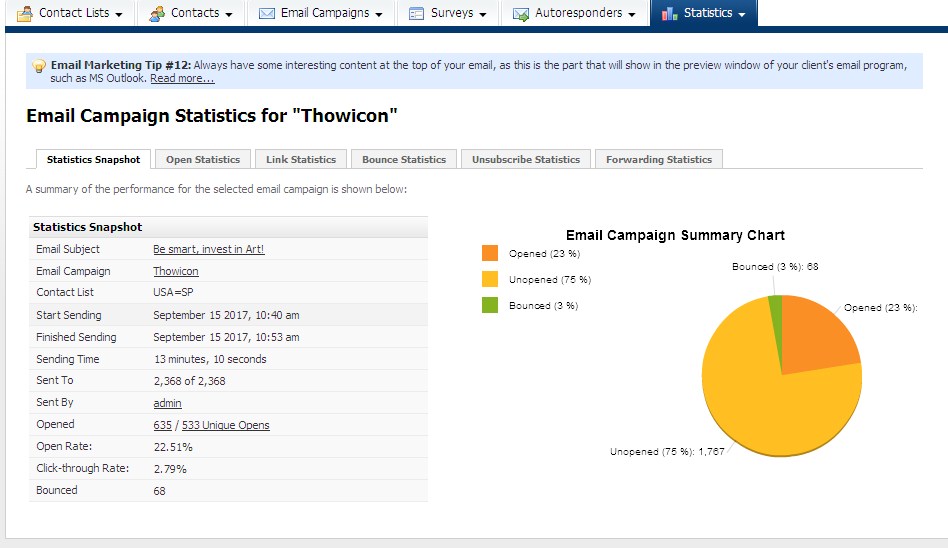Click the Autoresponders icon
This screenshot has width=948, height=548.
521,13
